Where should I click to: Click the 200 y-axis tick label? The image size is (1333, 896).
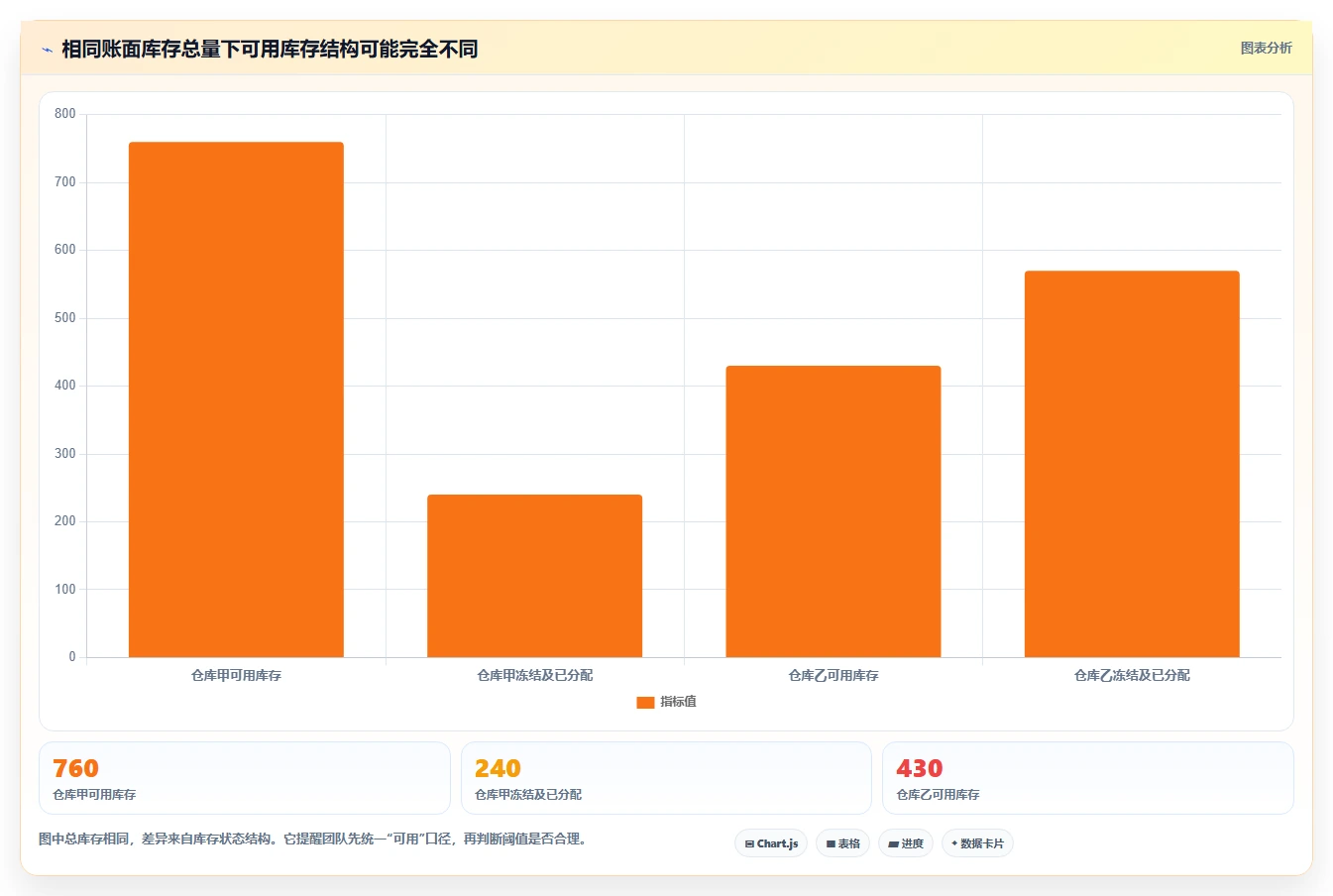65,521
